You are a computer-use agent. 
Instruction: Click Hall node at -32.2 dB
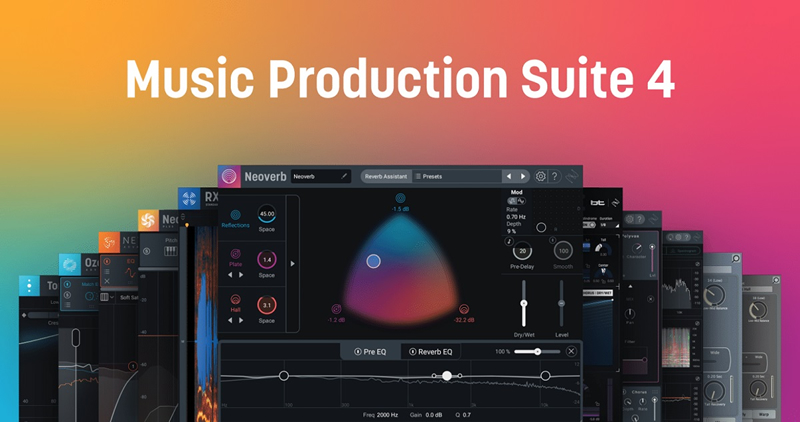click(x=464, y=309)
